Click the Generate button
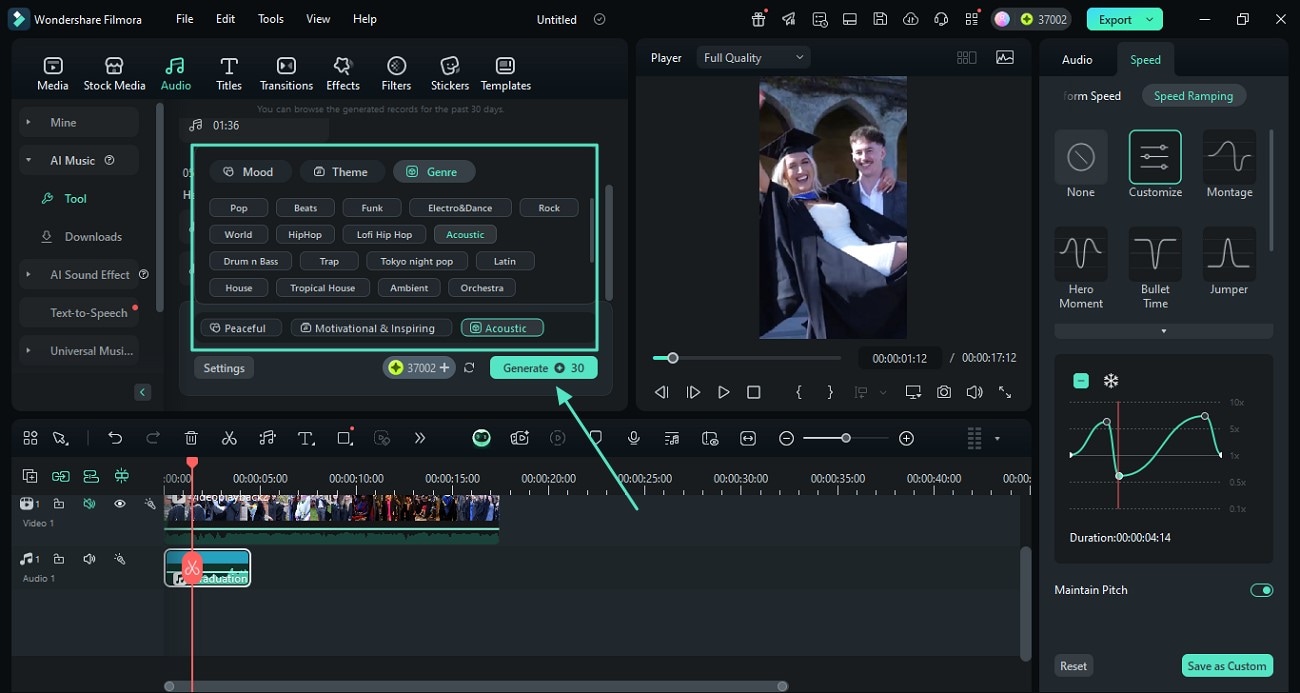The height and width of the screenshot is (693, 1300). [543, 368]
